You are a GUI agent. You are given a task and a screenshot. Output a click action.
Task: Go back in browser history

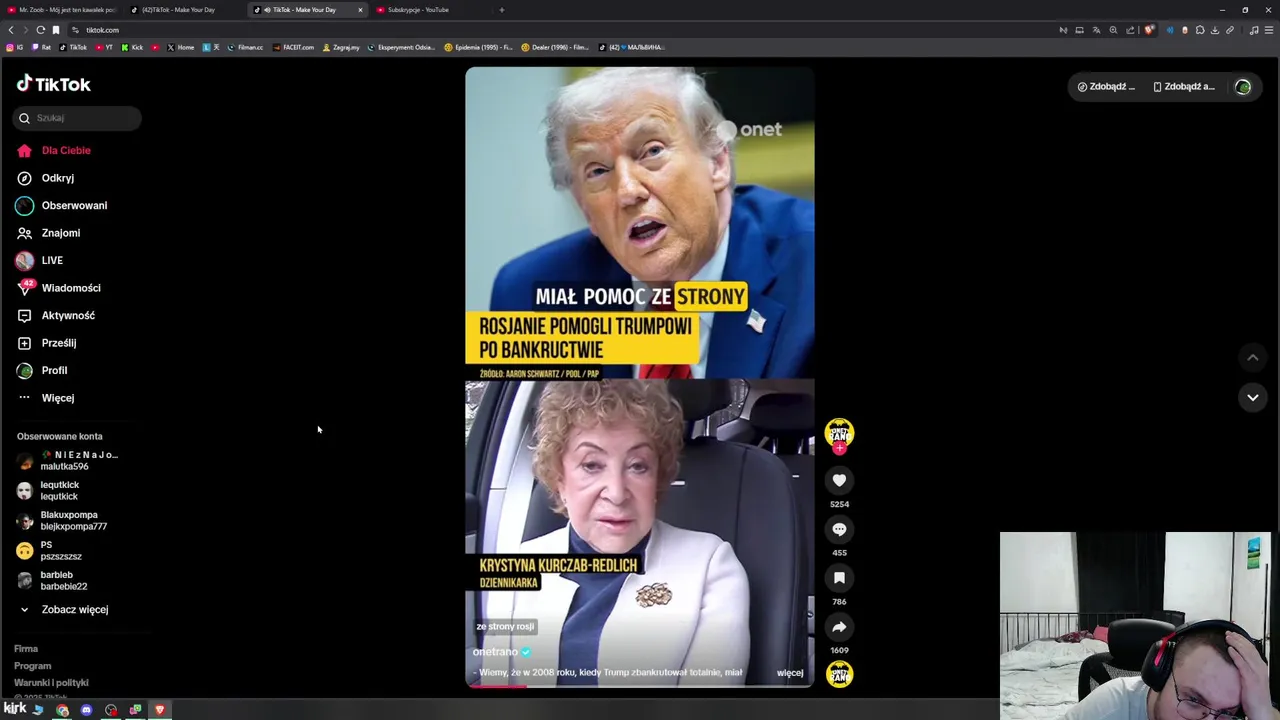[11, 30]
